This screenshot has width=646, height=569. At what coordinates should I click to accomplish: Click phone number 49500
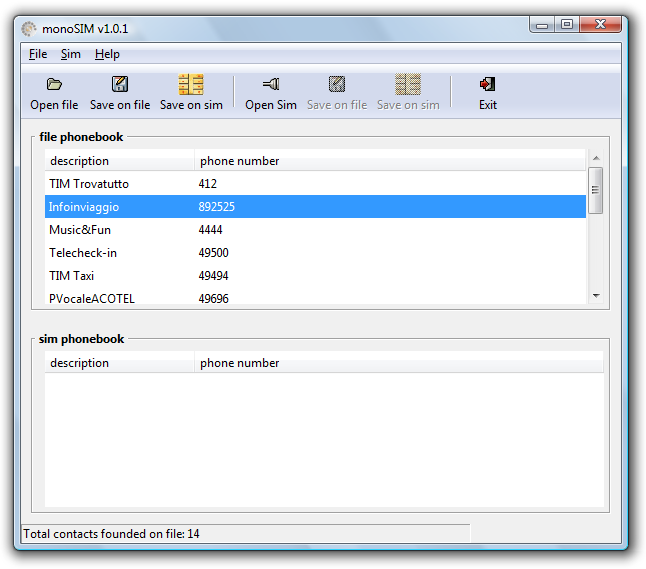pyautogui.click(x=213, y=253)
